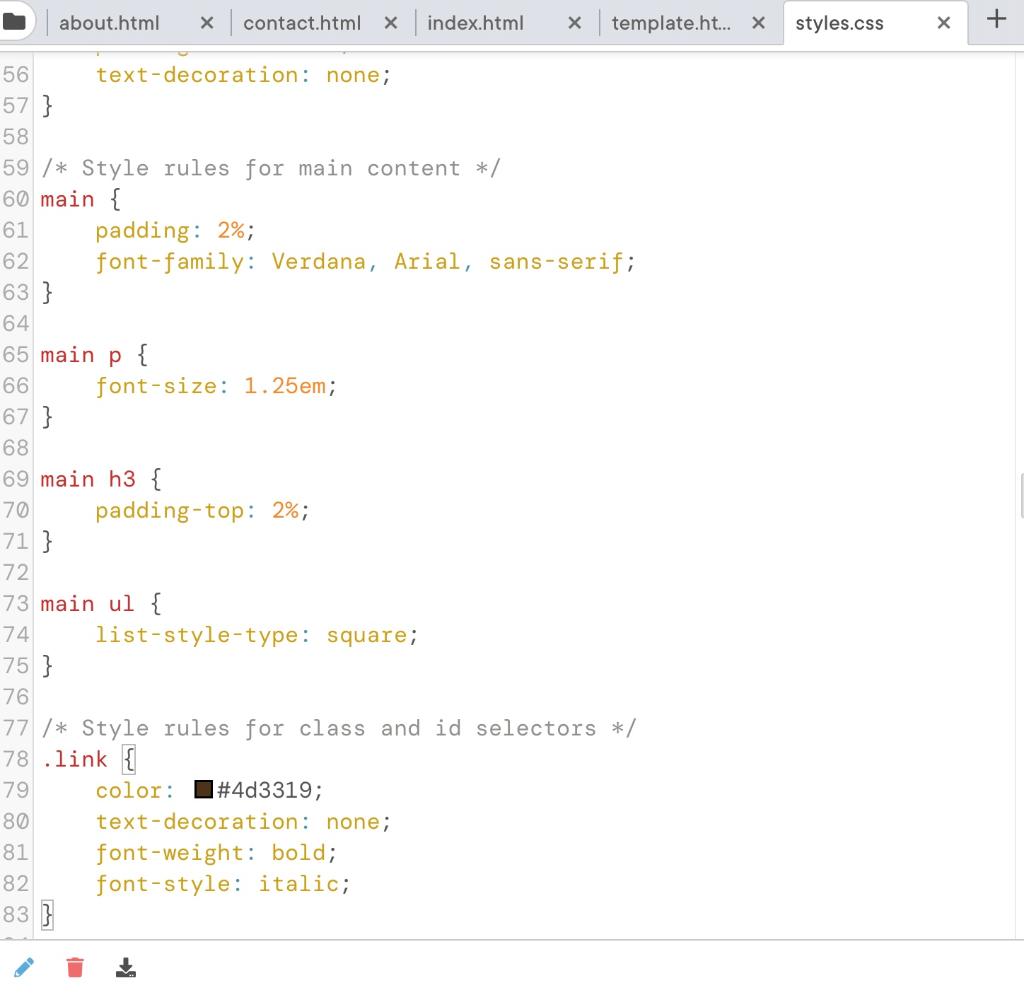This screenshot has height=995, width=1024.
Task: Select the styles.css tab
Action: tap(840, 21)
